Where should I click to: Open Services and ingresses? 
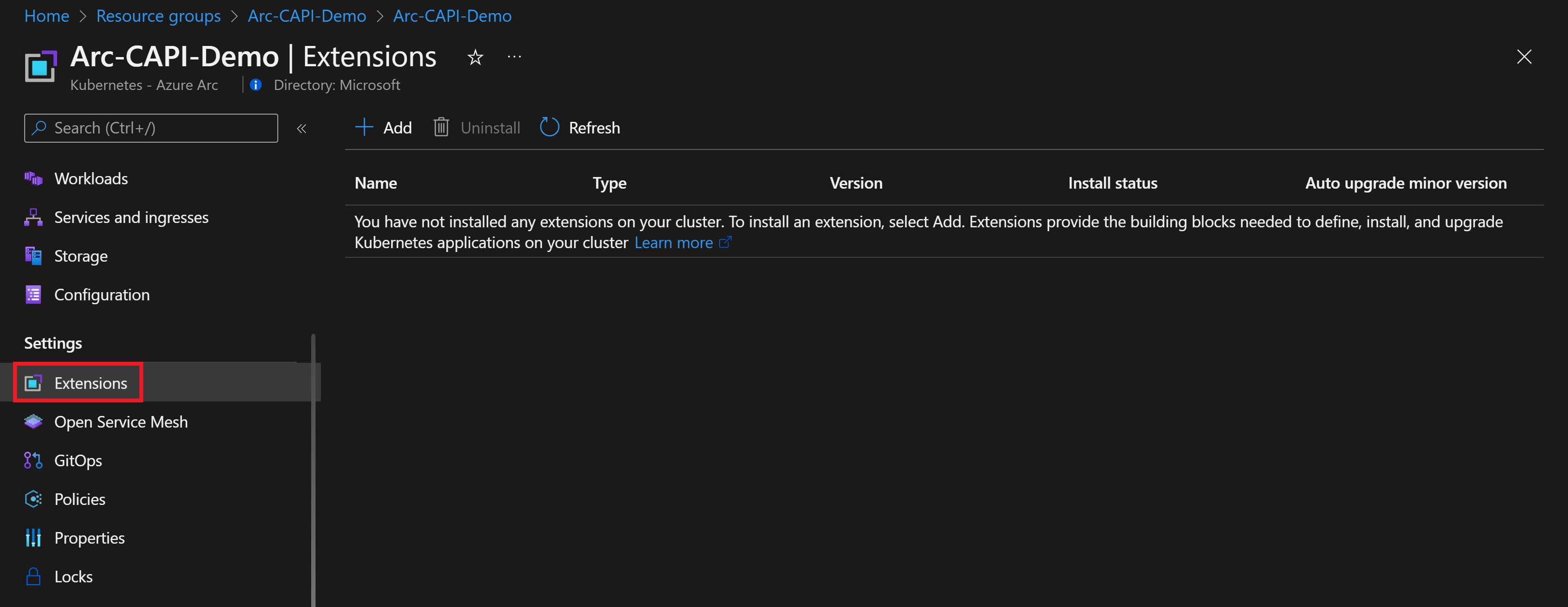point(132,217)
